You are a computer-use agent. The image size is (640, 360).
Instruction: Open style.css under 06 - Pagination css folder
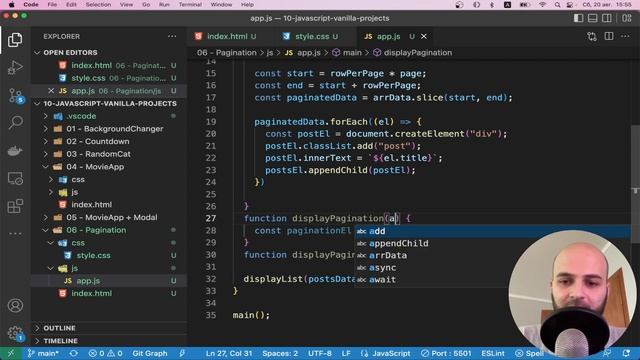[93, 256]
